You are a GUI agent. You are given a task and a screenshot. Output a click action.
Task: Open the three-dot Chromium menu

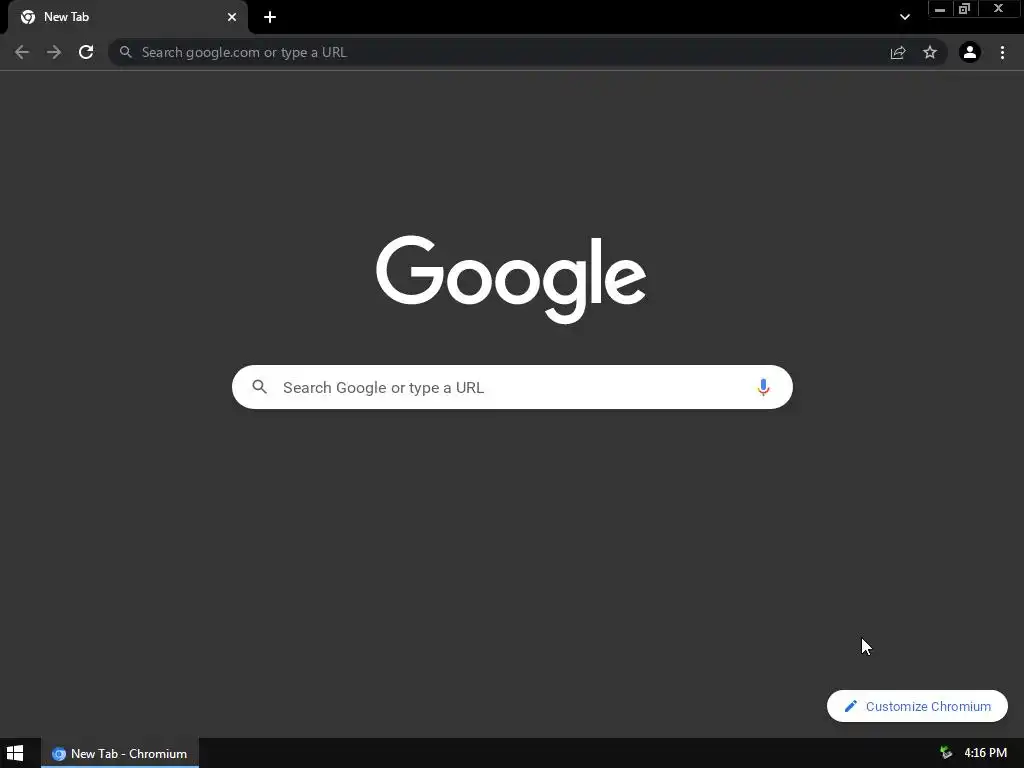[1002, 52]
